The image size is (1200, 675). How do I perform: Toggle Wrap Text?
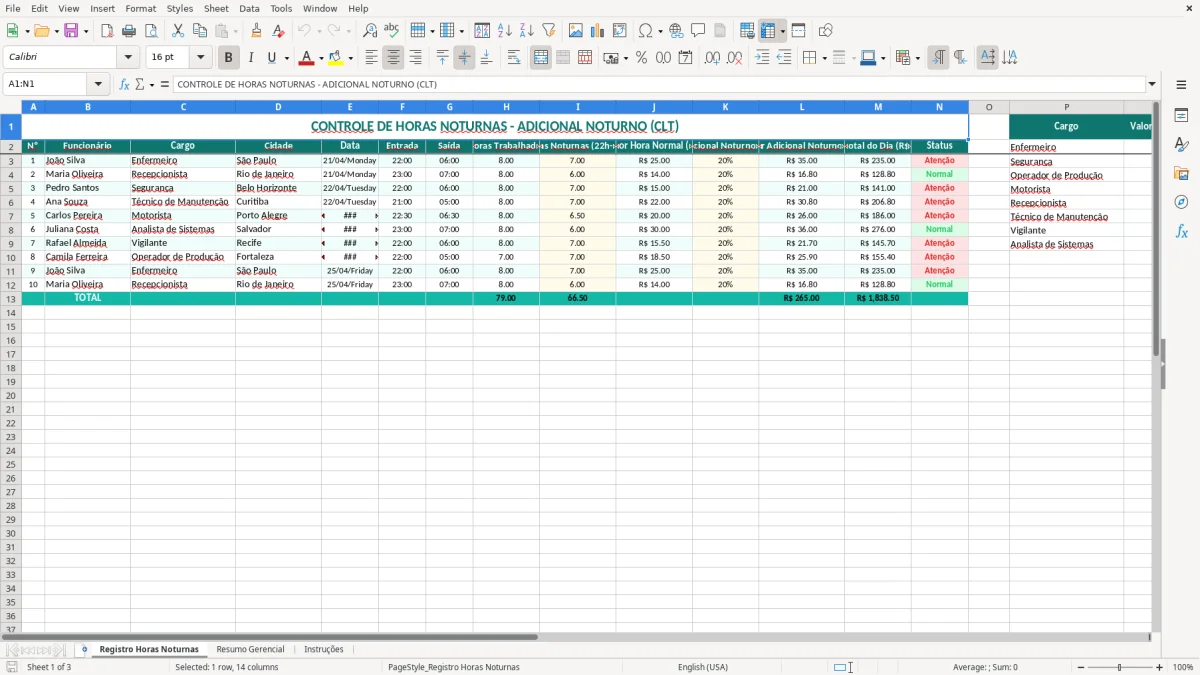click(514, 58)
